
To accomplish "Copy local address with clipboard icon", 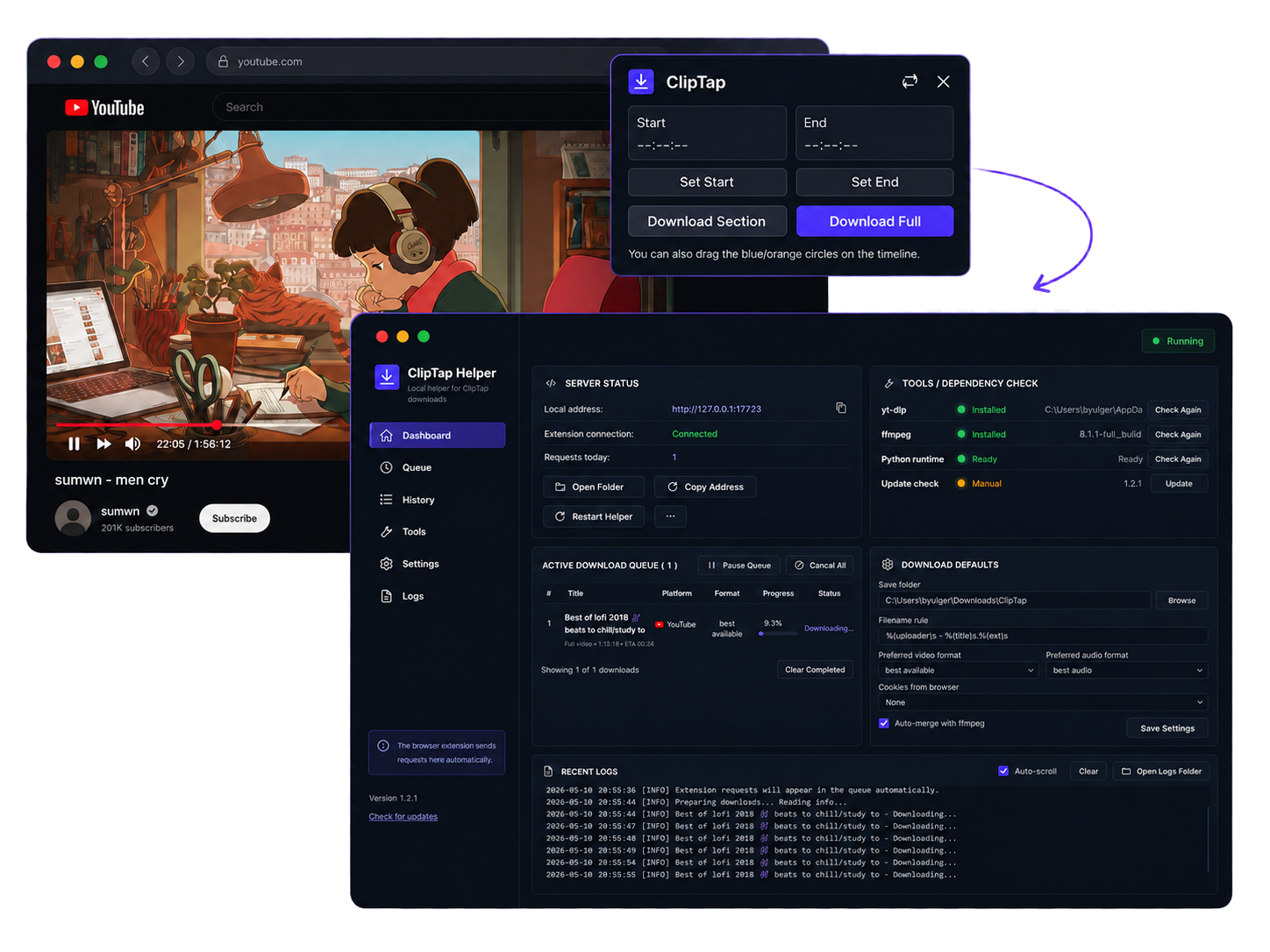I will point(841,408).
